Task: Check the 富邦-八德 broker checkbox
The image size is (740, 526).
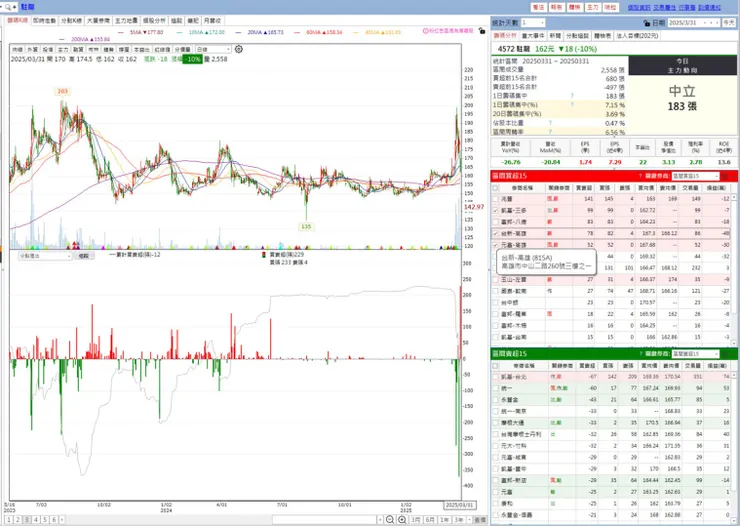Action: 495,222
